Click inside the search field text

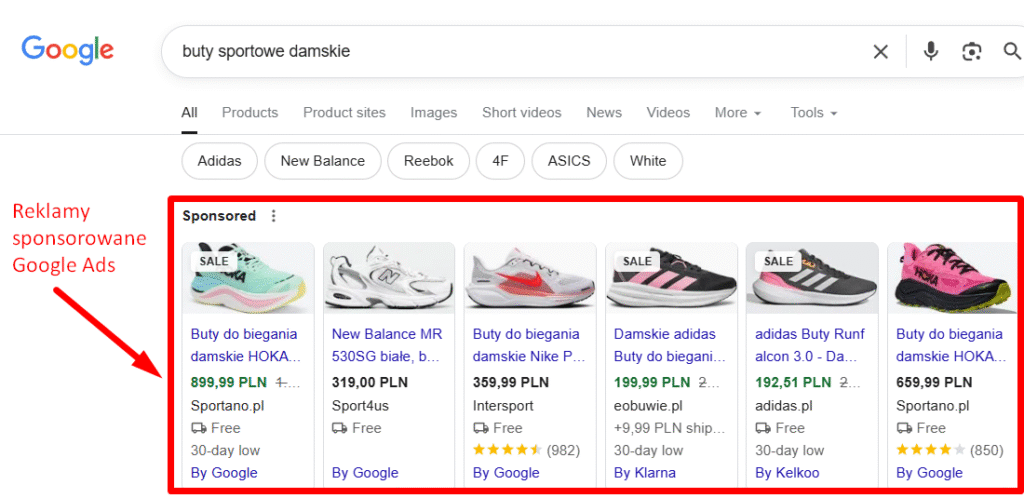coord(266,51)
